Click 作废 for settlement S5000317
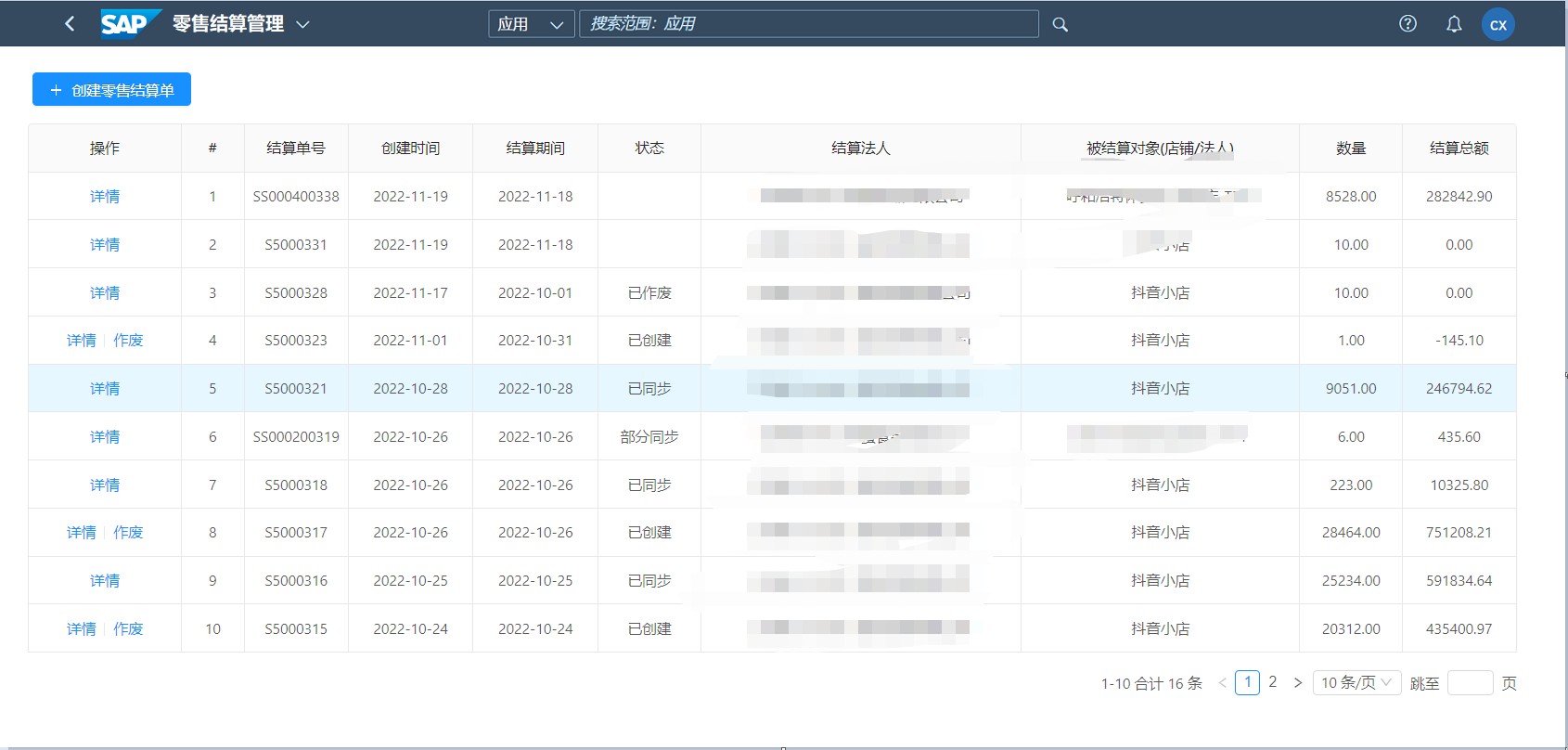 (x=128, y=533)
